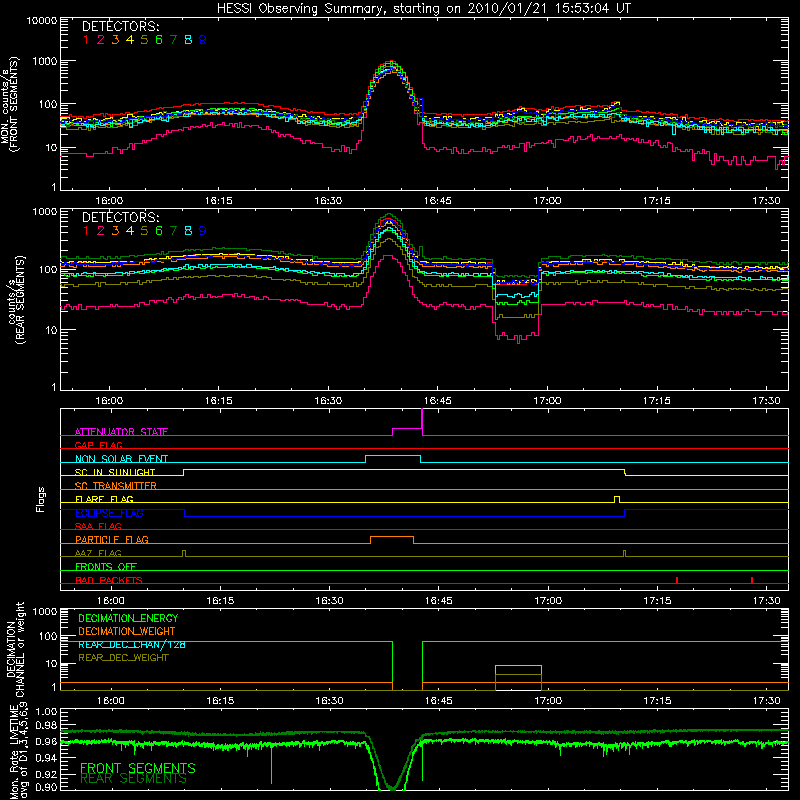Click the A47 flag pulse near 16:10

[x=184, y=554]
